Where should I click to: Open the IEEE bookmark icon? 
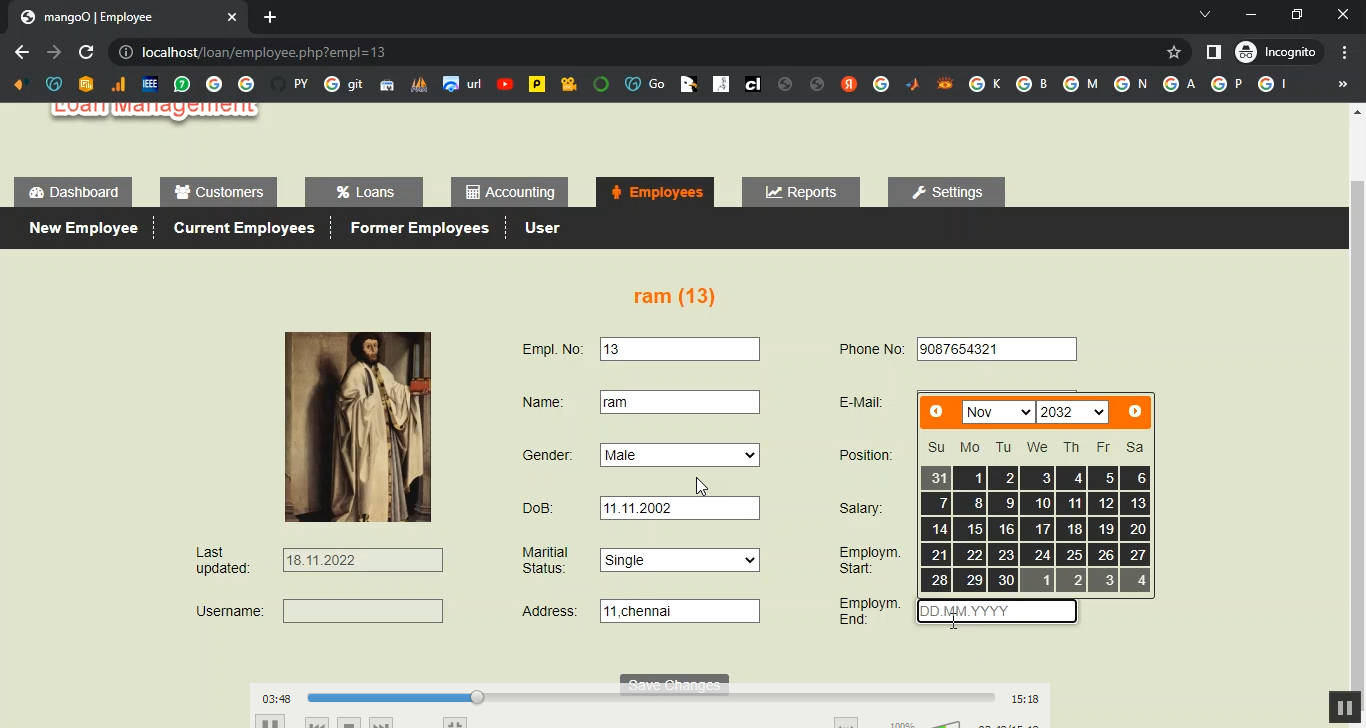point(150,84)
